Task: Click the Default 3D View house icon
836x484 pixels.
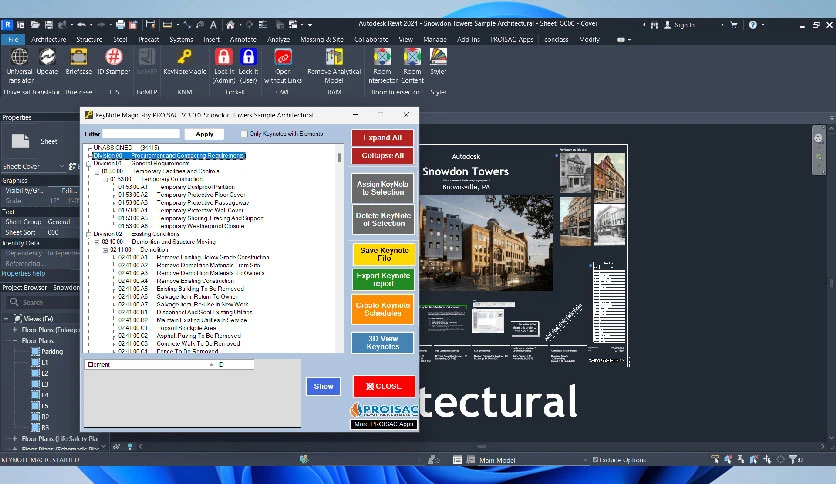Action: pyautogui.click(x=230, y=25)
